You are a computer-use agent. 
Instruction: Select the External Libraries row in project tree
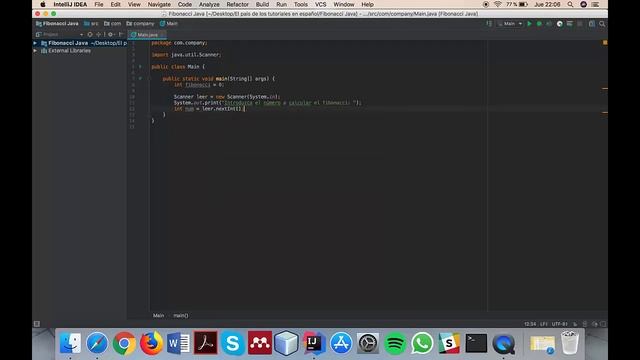pyautogui.click(x=80, y=51)
